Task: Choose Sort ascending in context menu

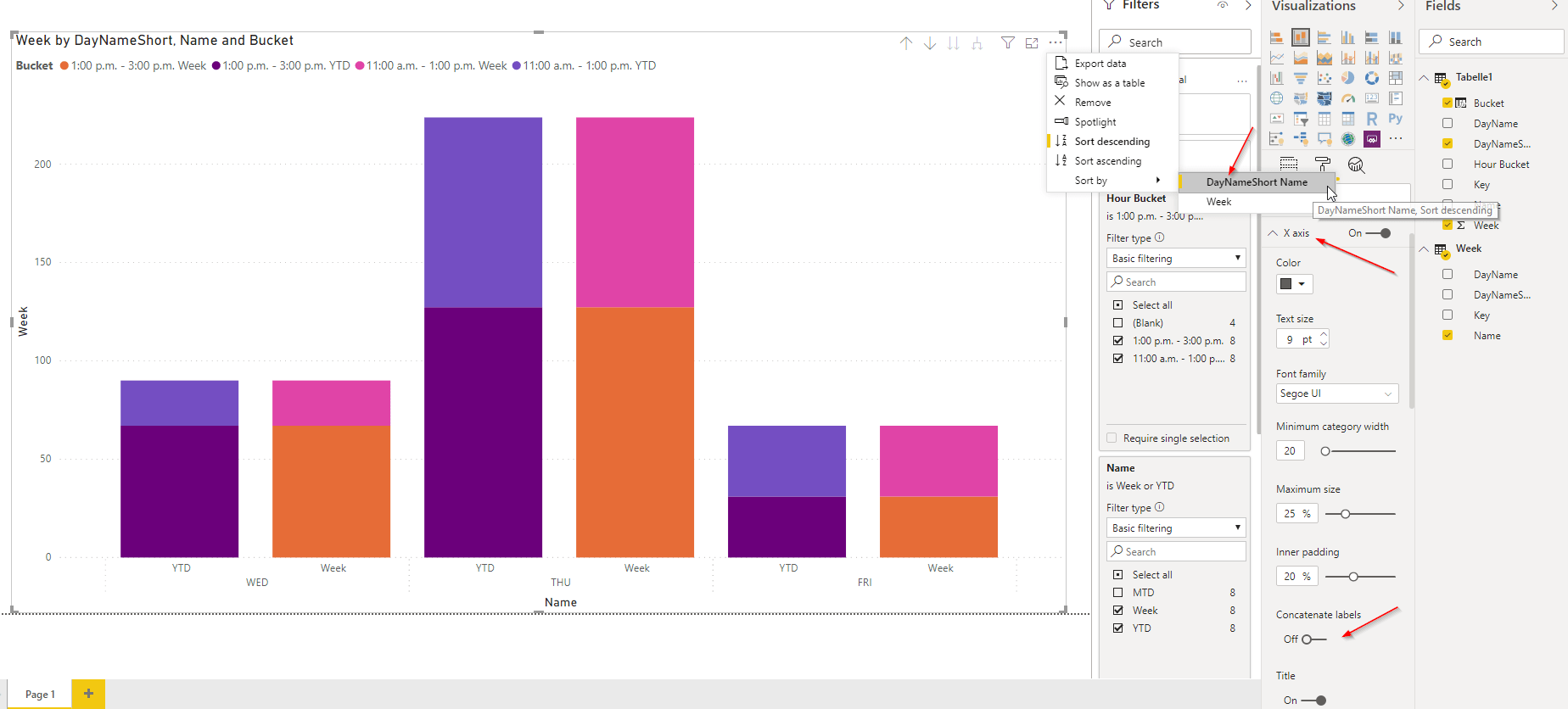Action: click(x=1107, y=161)
